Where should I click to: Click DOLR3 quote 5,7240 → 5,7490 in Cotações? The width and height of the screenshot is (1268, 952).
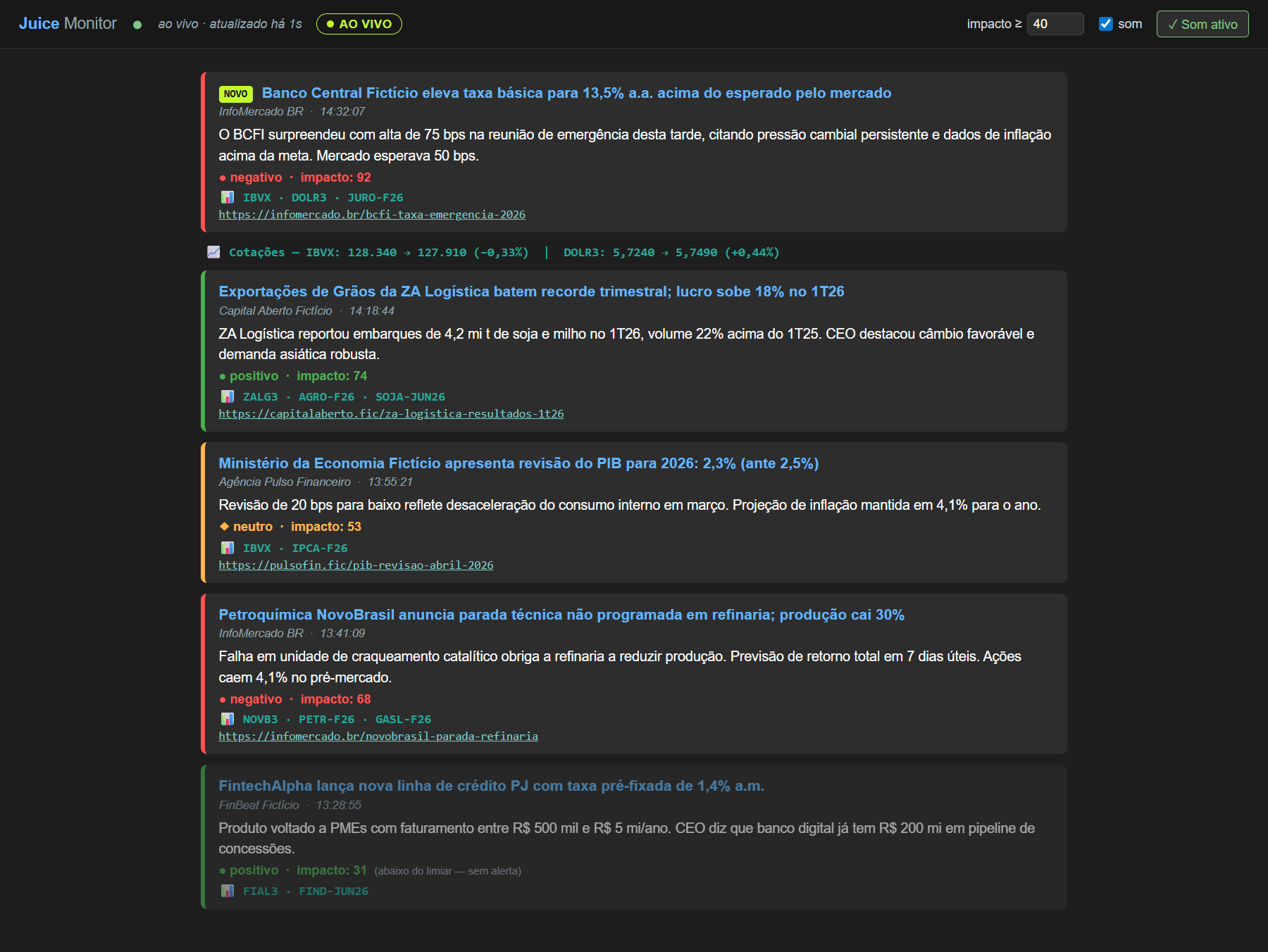coord(671,252)
